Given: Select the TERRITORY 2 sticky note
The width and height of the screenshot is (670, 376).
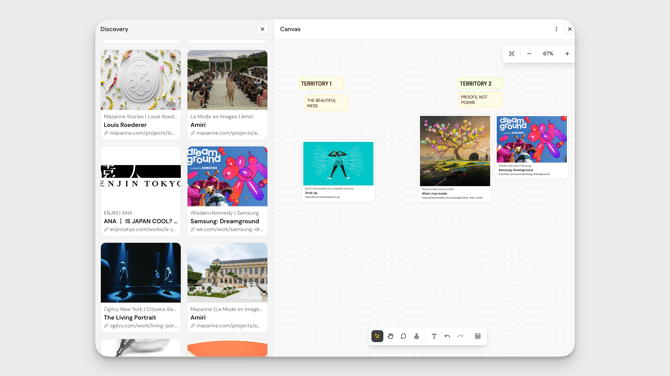Looking at the screenshot, I should click(480, 83).
